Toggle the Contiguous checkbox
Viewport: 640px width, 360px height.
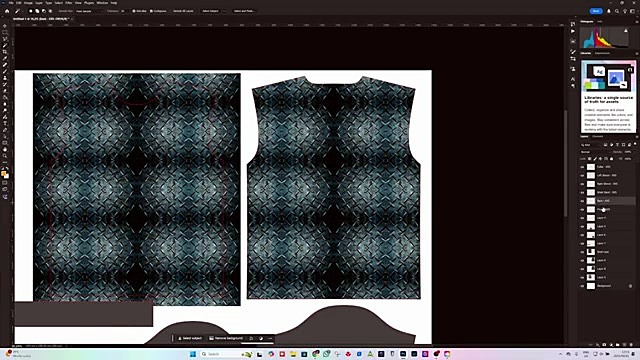click(x=158, y=11)
